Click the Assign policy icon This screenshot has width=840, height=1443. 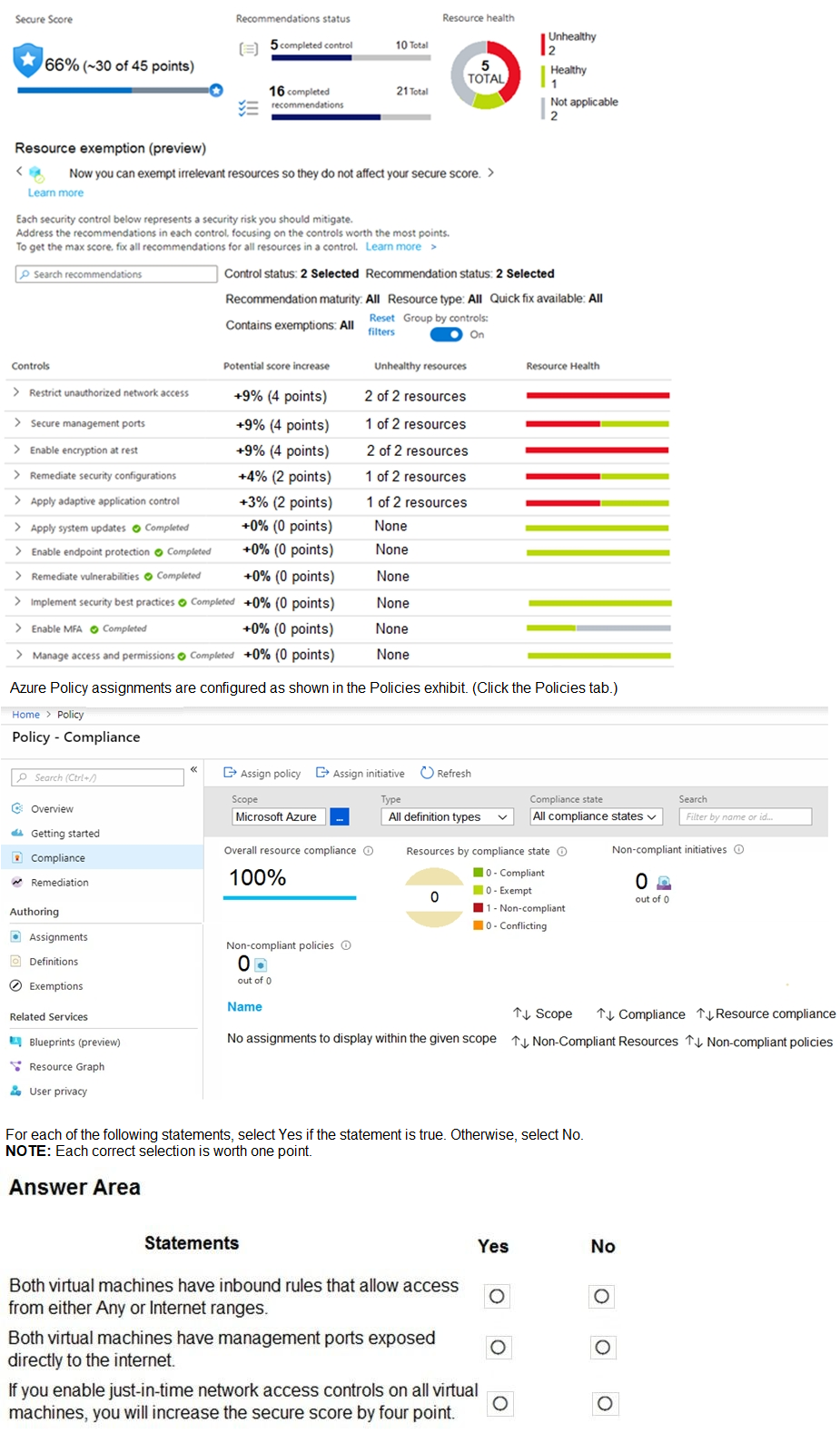click(x=230, y=773)
